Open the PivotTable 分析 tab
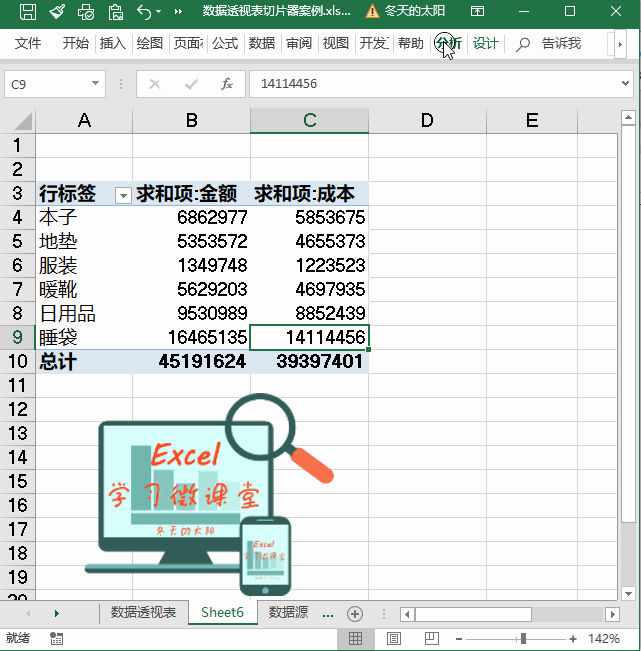641x651 pixels. tap(448, 43)
